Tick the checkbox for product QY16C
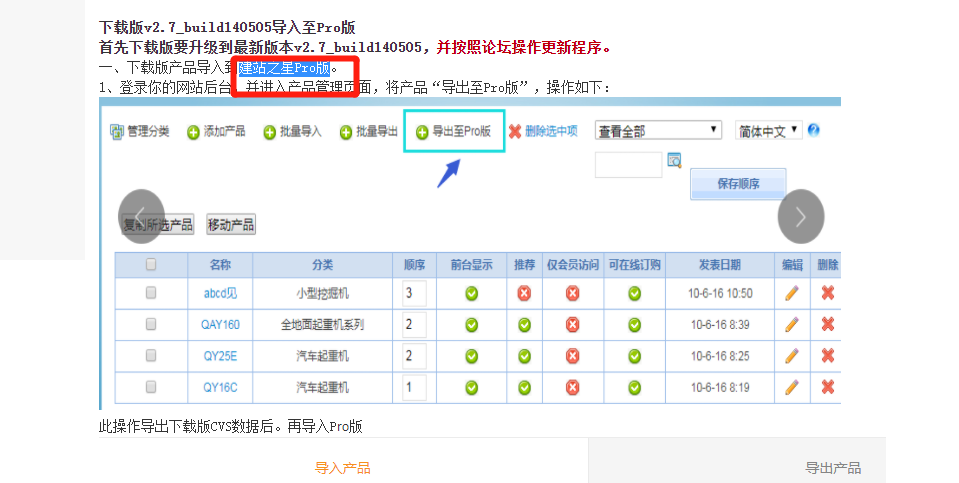Image resolution: width=959 pixels, height=483 pixels. point(151,386)
